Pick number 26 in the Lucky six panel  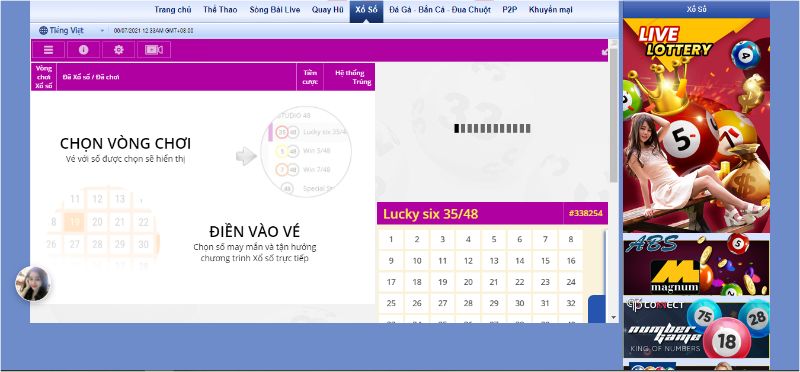point(417,303)
